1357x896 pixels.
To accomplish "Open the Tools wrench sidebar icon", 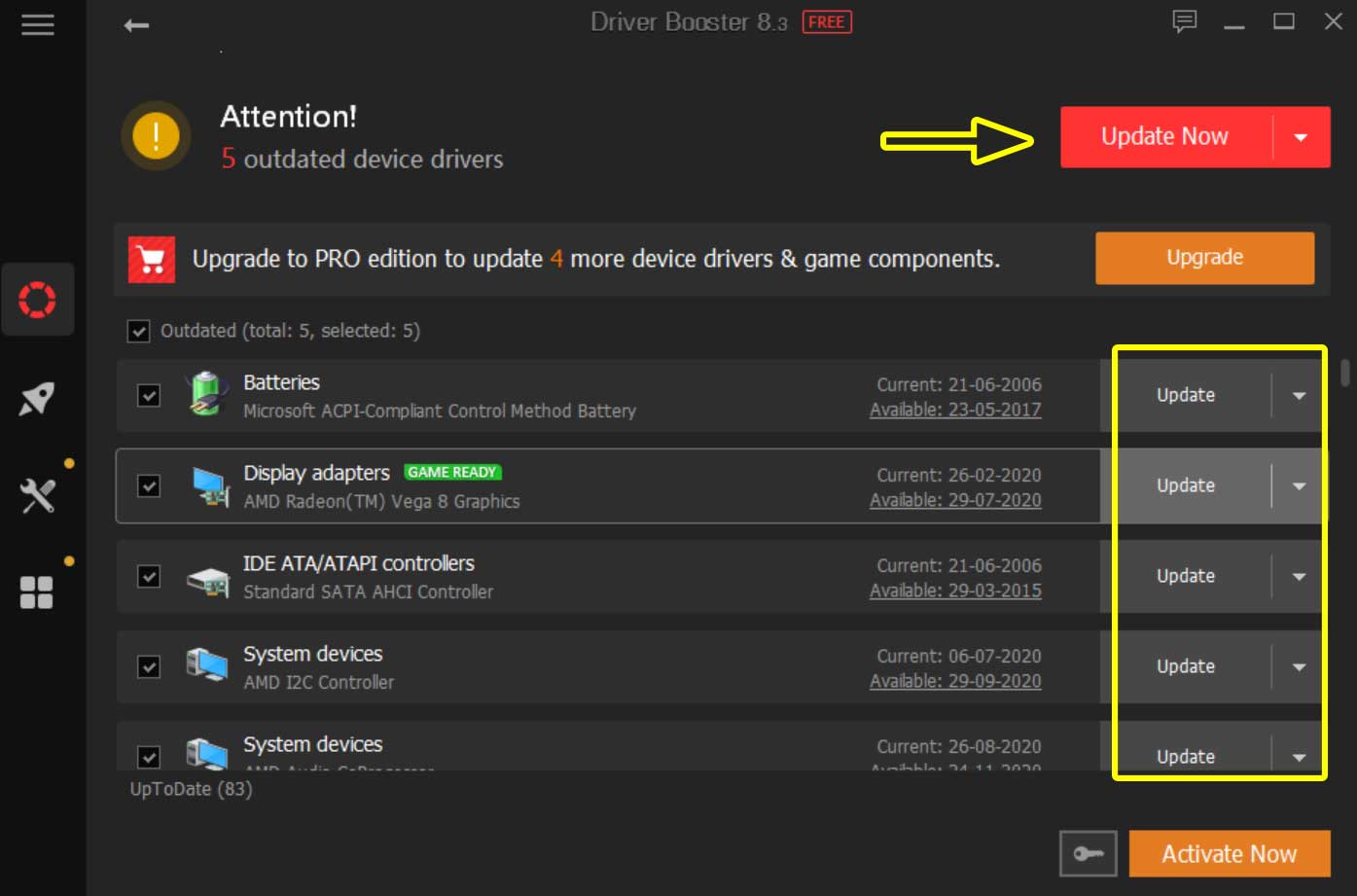I will click(x=37, y=495).
